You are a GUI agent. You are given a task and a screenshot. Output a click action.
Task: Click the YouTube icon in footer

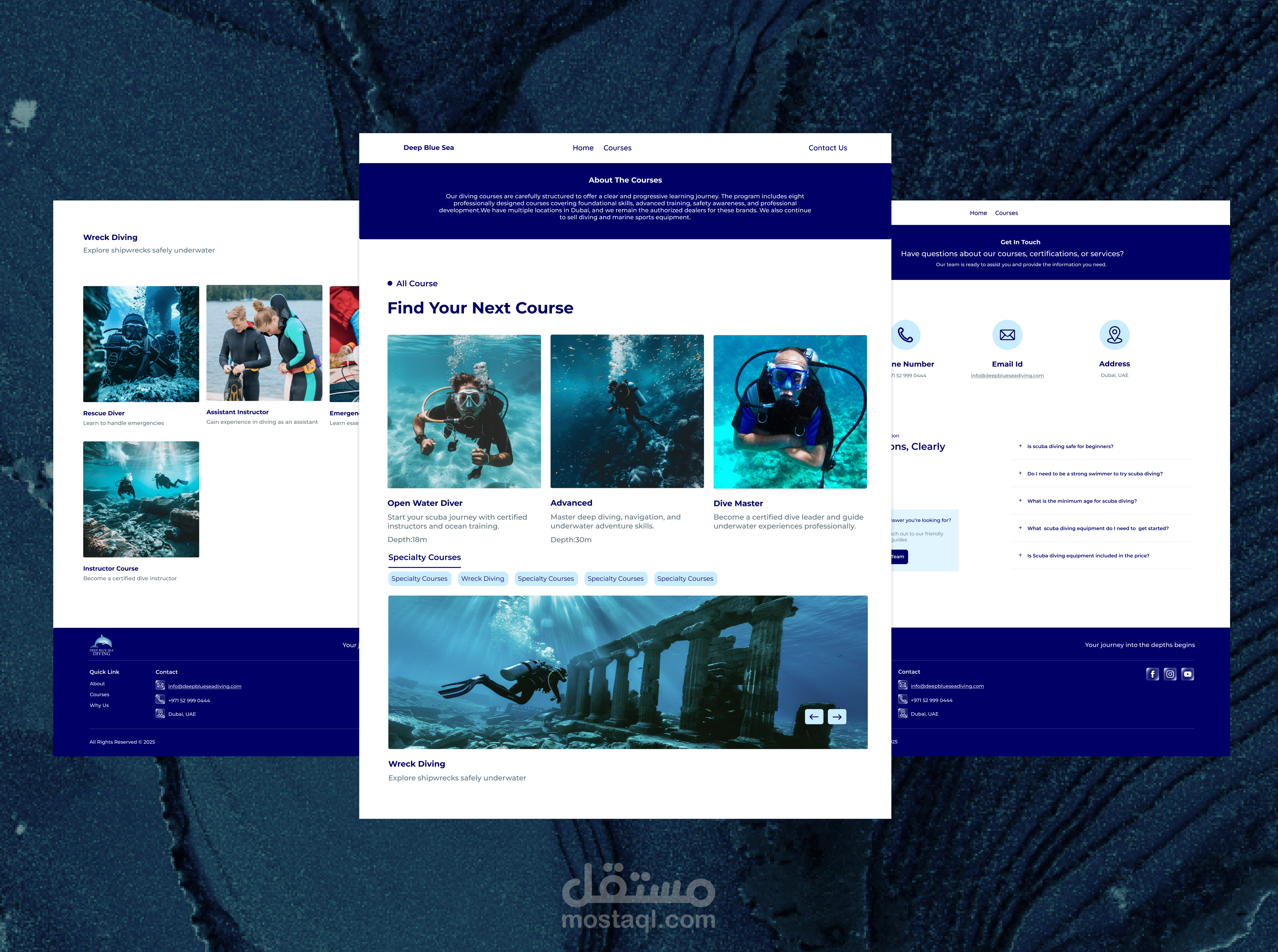click(x=1187, y=674)
